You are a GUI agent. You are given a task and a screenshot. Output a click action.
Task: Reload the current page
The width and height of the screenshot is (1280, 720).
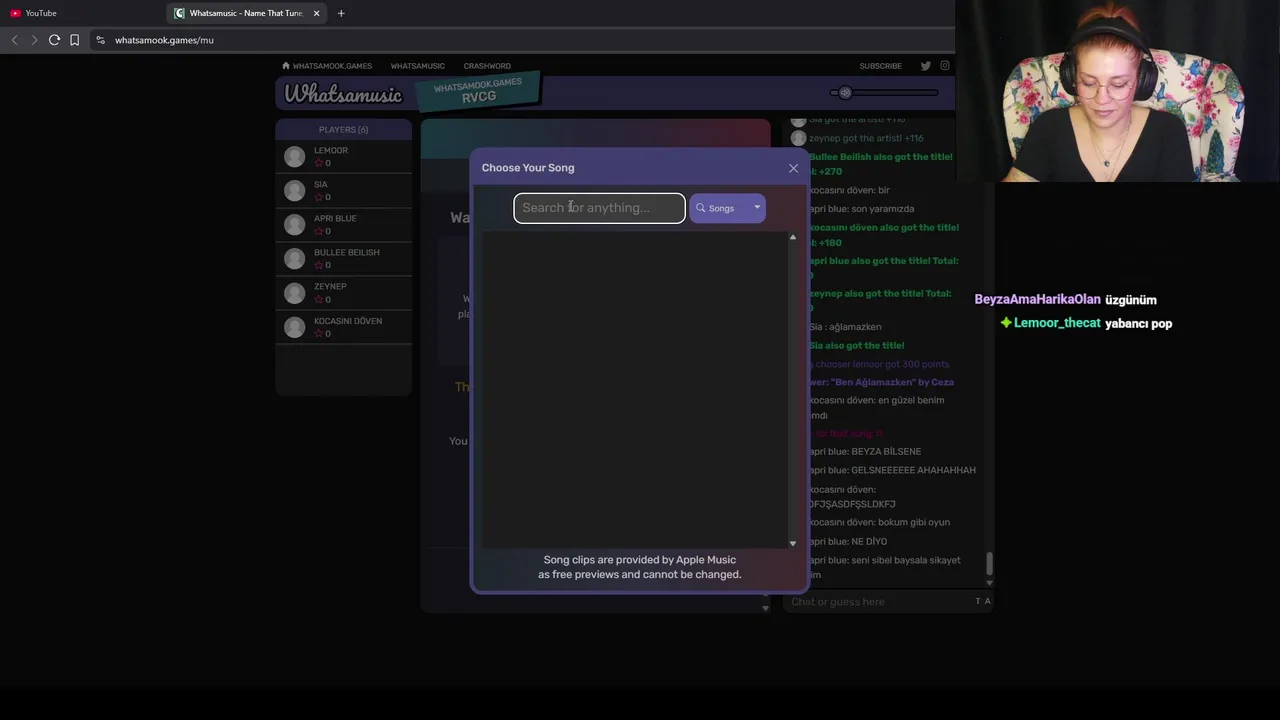[54, 40]
